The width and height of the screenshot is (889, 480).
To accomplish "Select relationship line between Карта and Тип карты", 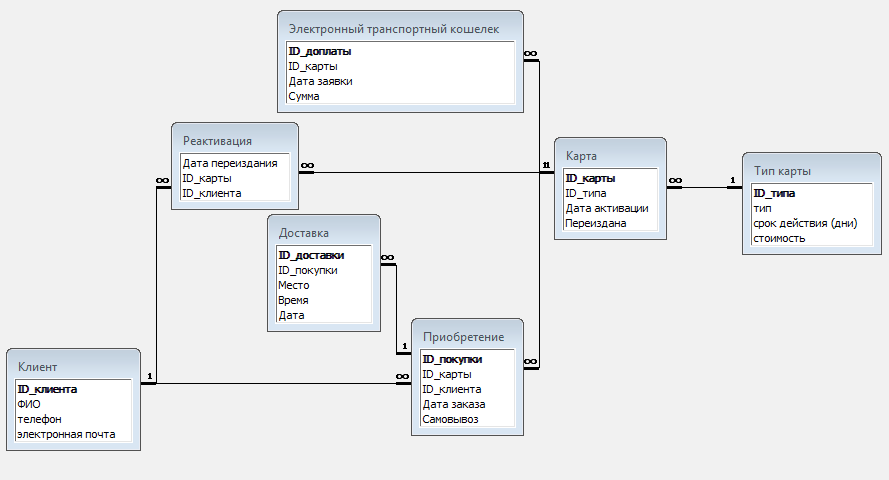I will click(704, 187).
